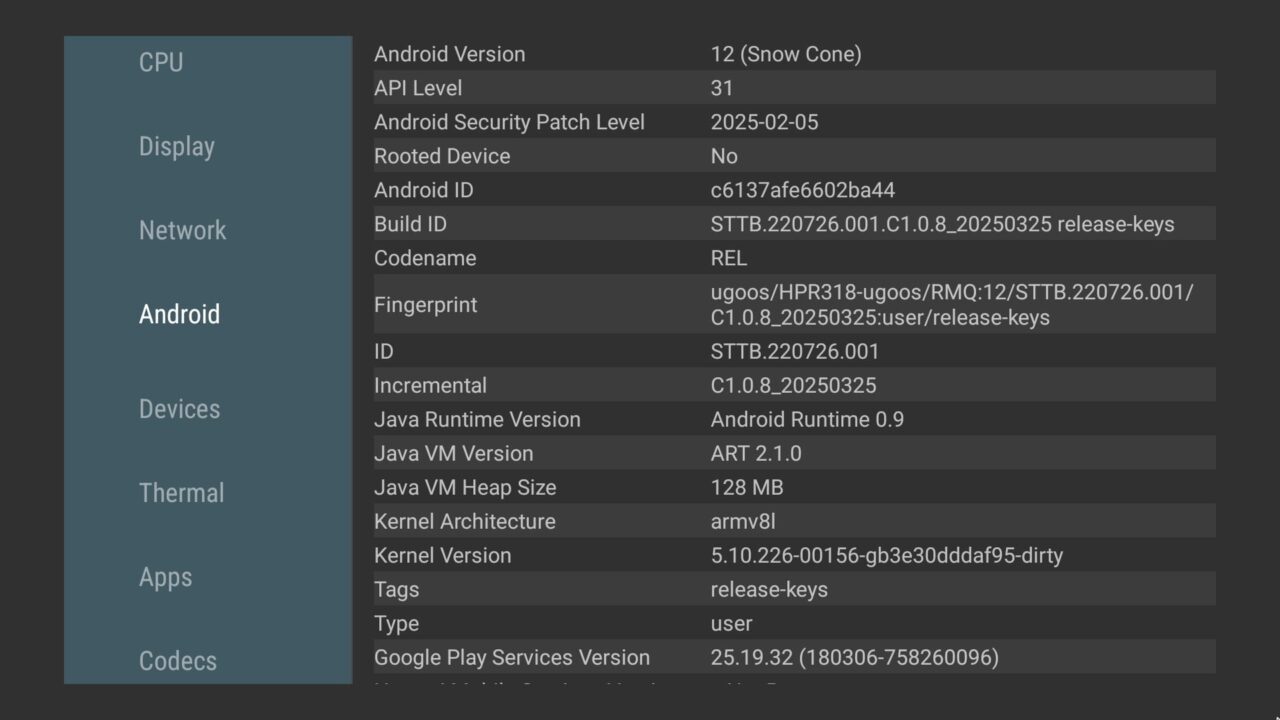The height and width of the screenshot is (720, 1280).
Task: Open the CPU section in sidebar
Action: coord(161,62)
